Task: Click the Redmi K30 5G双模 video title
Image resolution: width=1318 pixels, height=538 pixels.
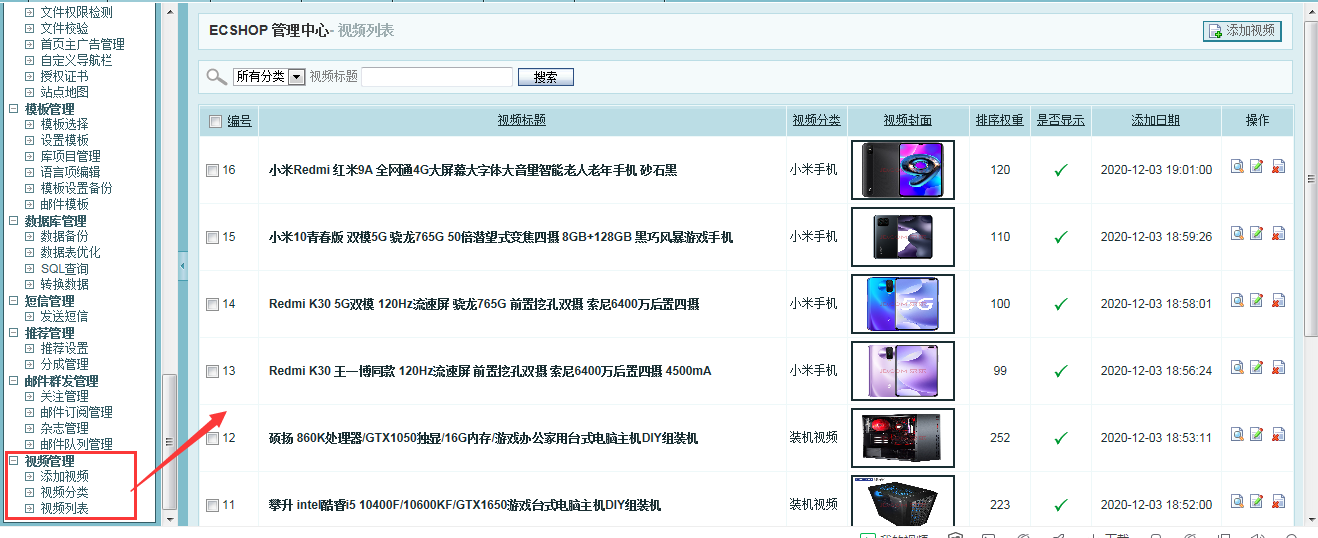Action: tap(484, 304)
